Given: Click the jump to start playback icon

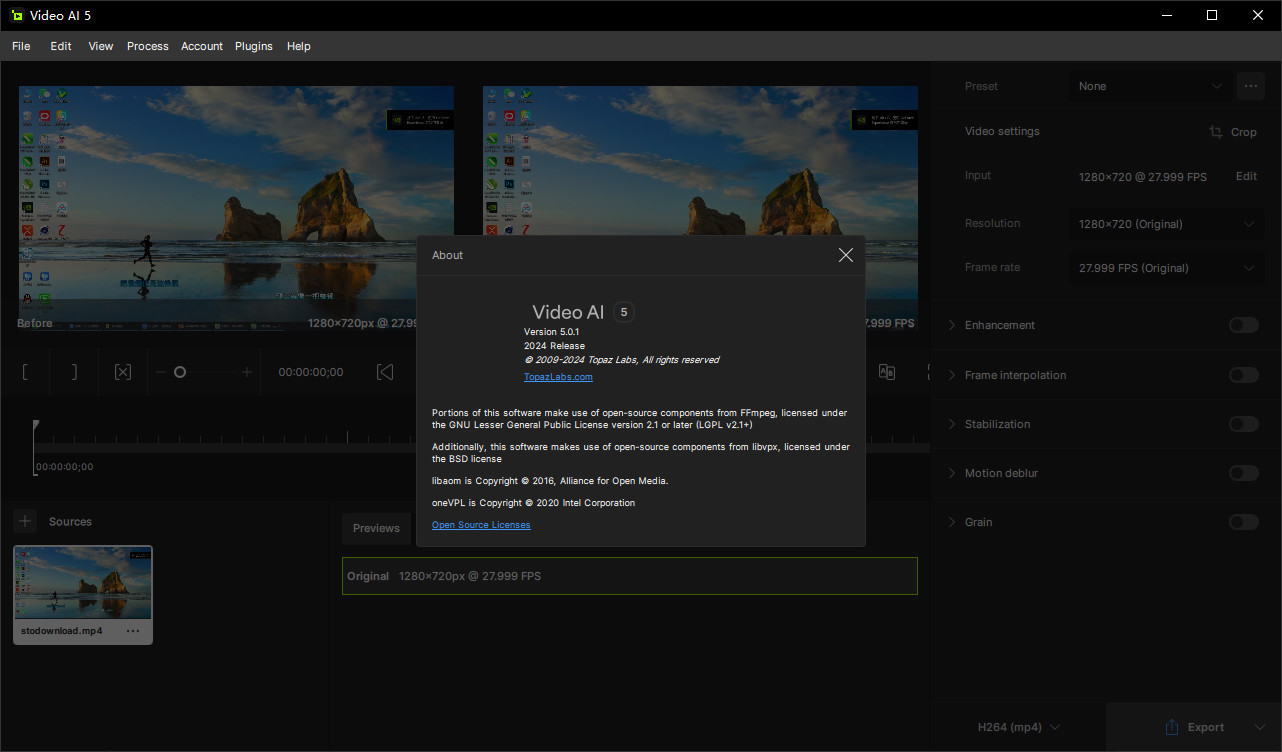Looking at the screenshot, I should (385, 372).
